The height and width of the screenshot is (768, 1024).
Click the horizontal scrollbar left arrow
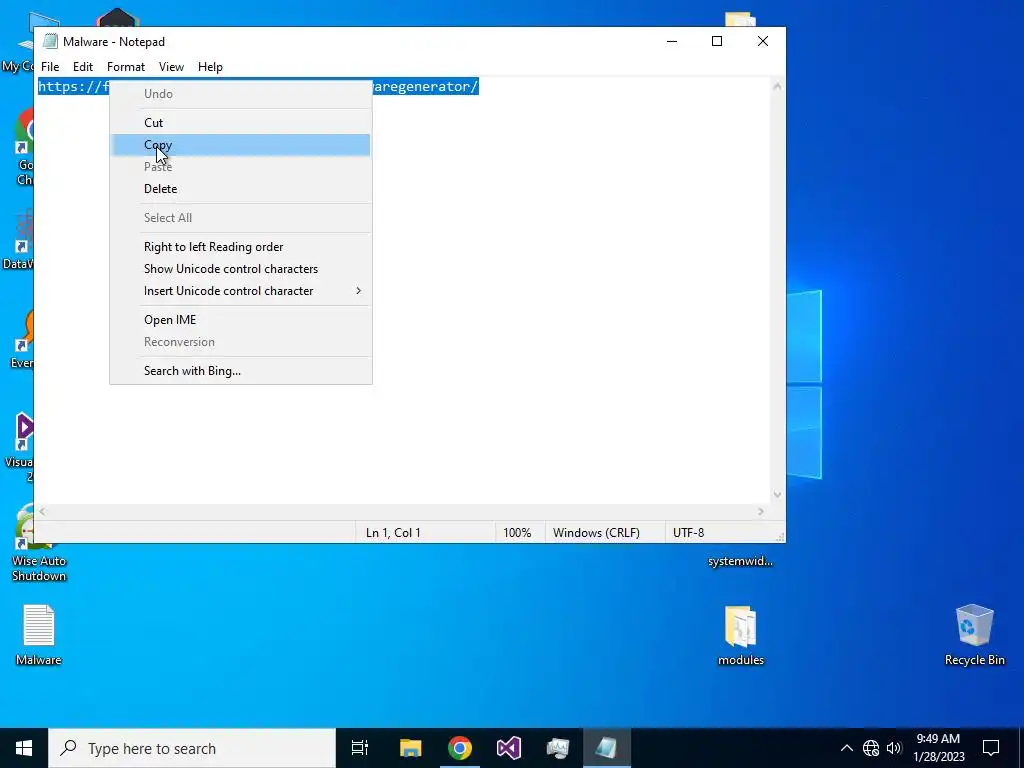42,512
